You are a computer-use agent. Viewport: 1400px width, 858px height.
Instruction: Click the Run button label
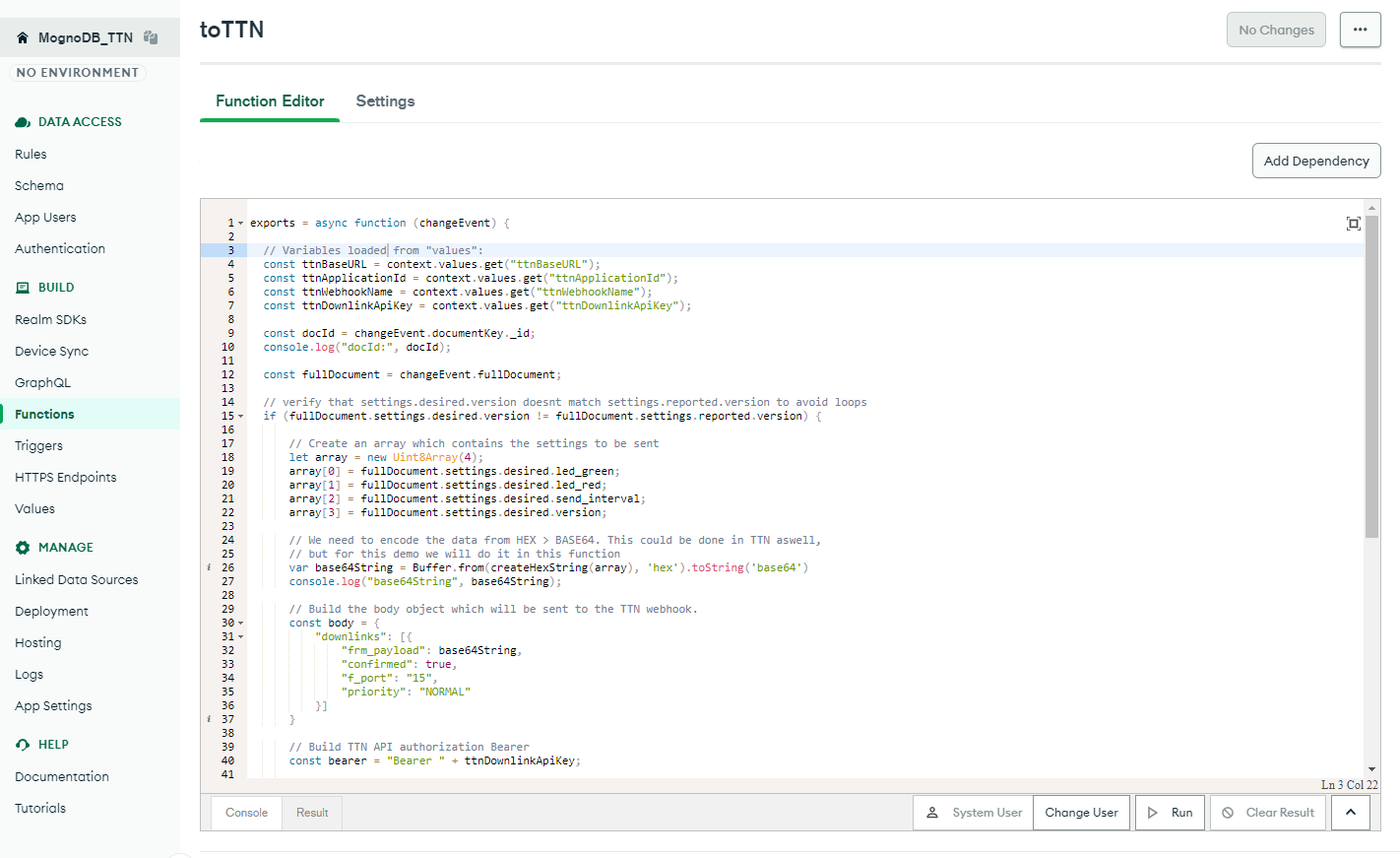tap(1181, 813)
